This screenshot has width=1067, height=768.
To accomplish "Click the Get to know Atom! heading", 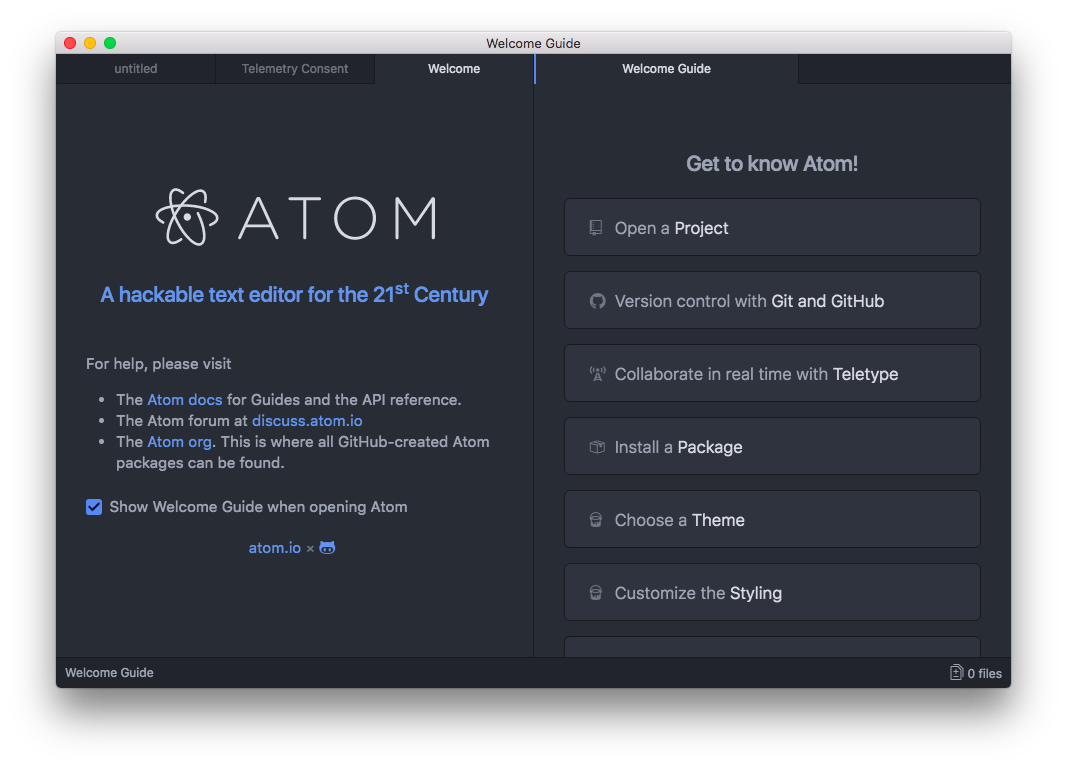I will [772, 163].
